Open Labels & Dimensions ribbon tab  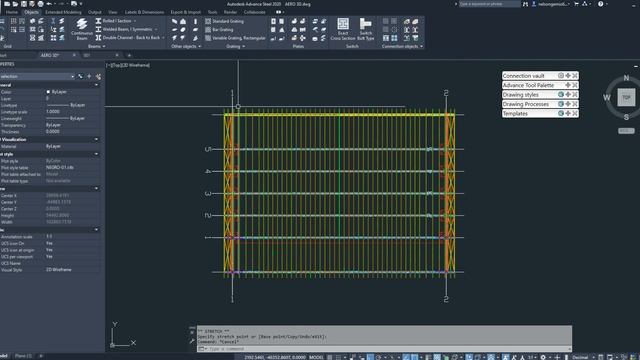point(144,12)
